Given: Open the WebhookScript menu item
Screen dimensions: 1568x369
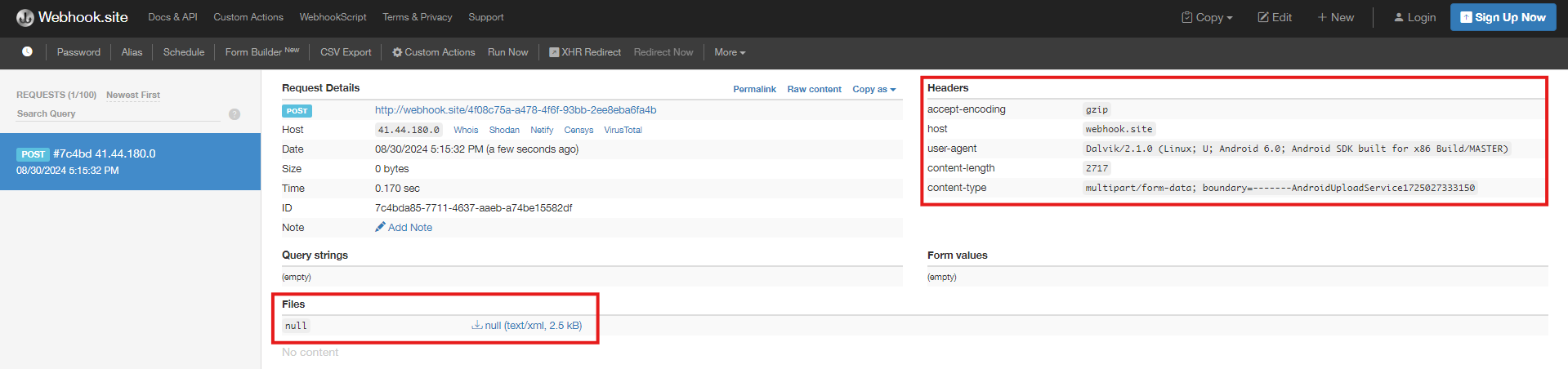Looking at the screenshot, I should [333, 17].
